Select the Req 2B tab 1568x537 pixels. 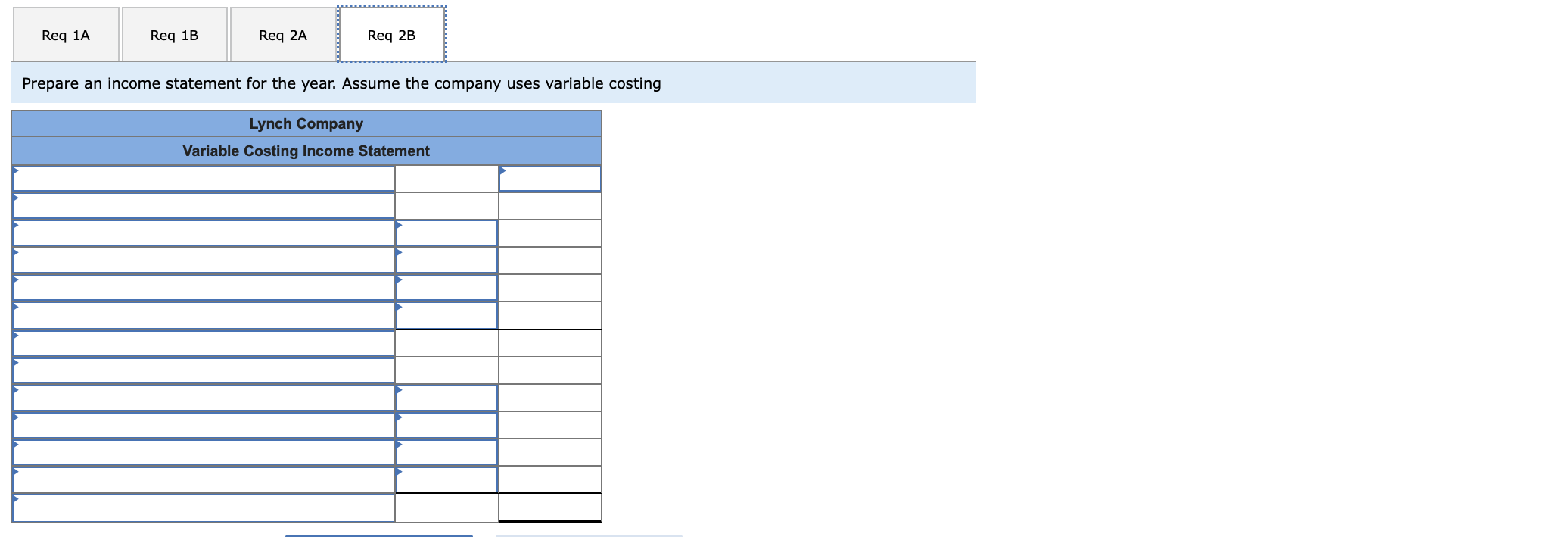392,35
